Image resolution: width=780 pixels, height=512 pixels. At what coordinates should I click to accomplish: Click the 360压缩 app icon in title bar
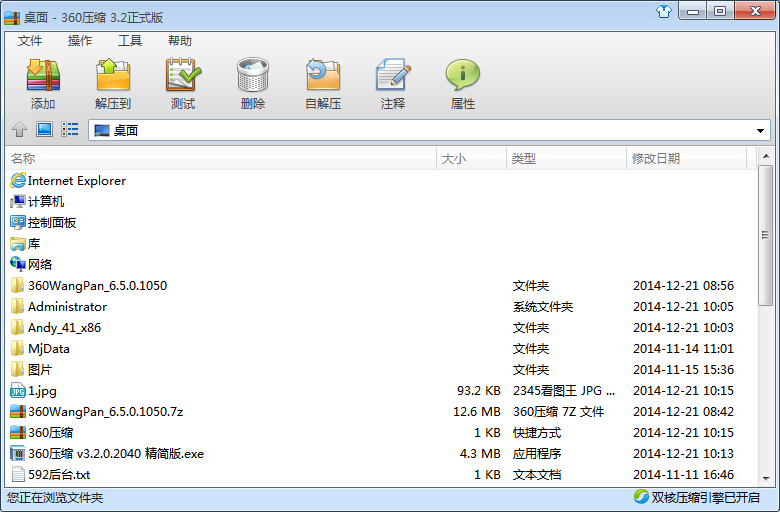click(12, 17)
